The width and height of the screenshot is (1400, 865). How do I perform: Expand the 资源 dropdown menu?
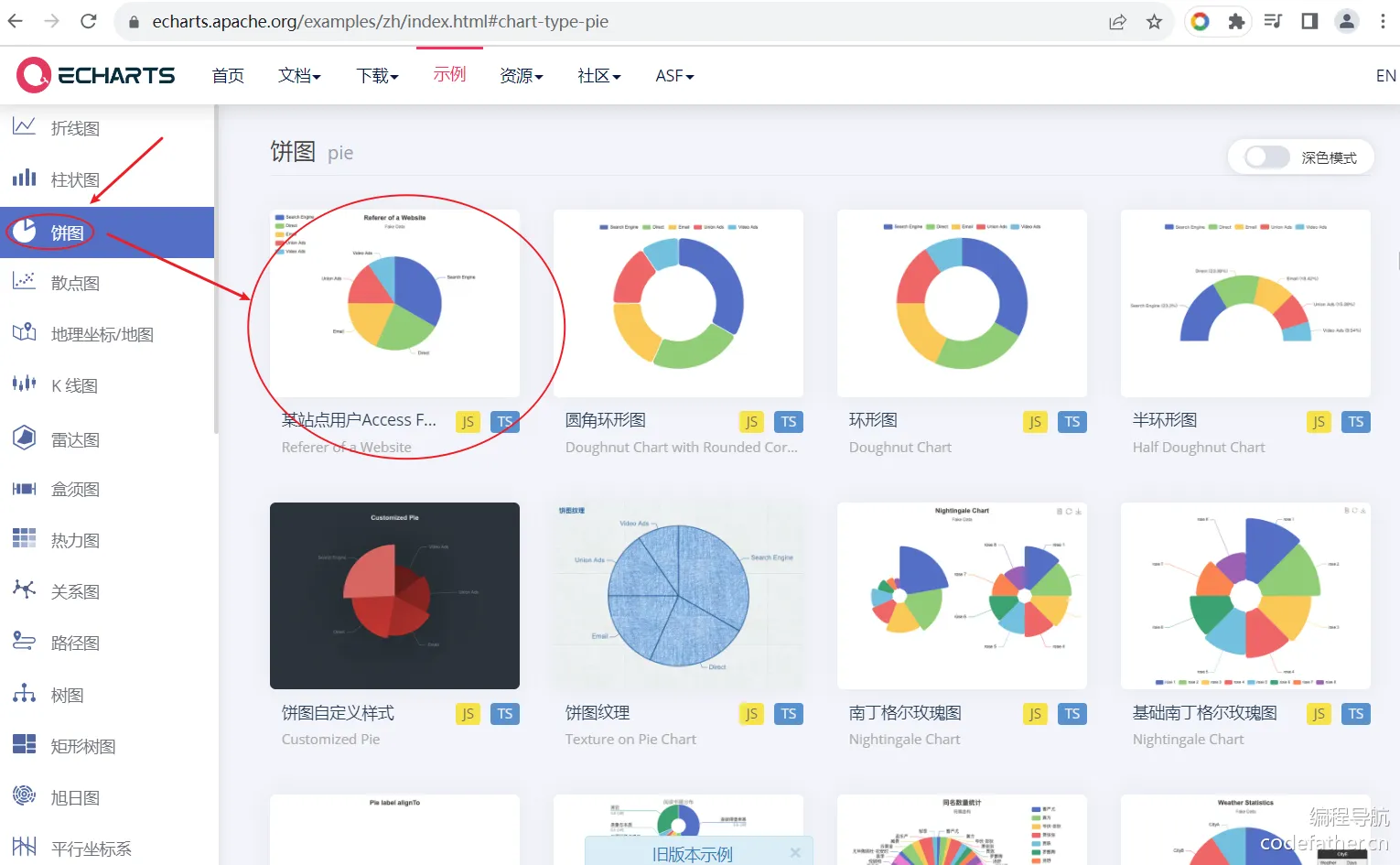(522, 75)
